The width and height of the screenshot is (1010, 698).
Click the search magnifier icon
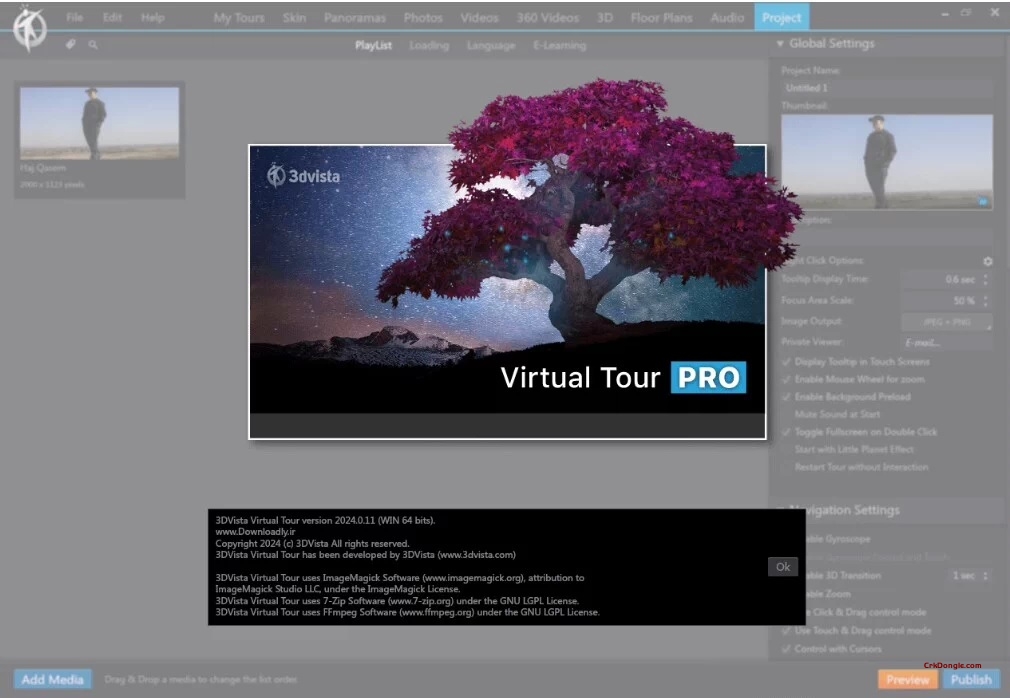(x=93, y=45)
